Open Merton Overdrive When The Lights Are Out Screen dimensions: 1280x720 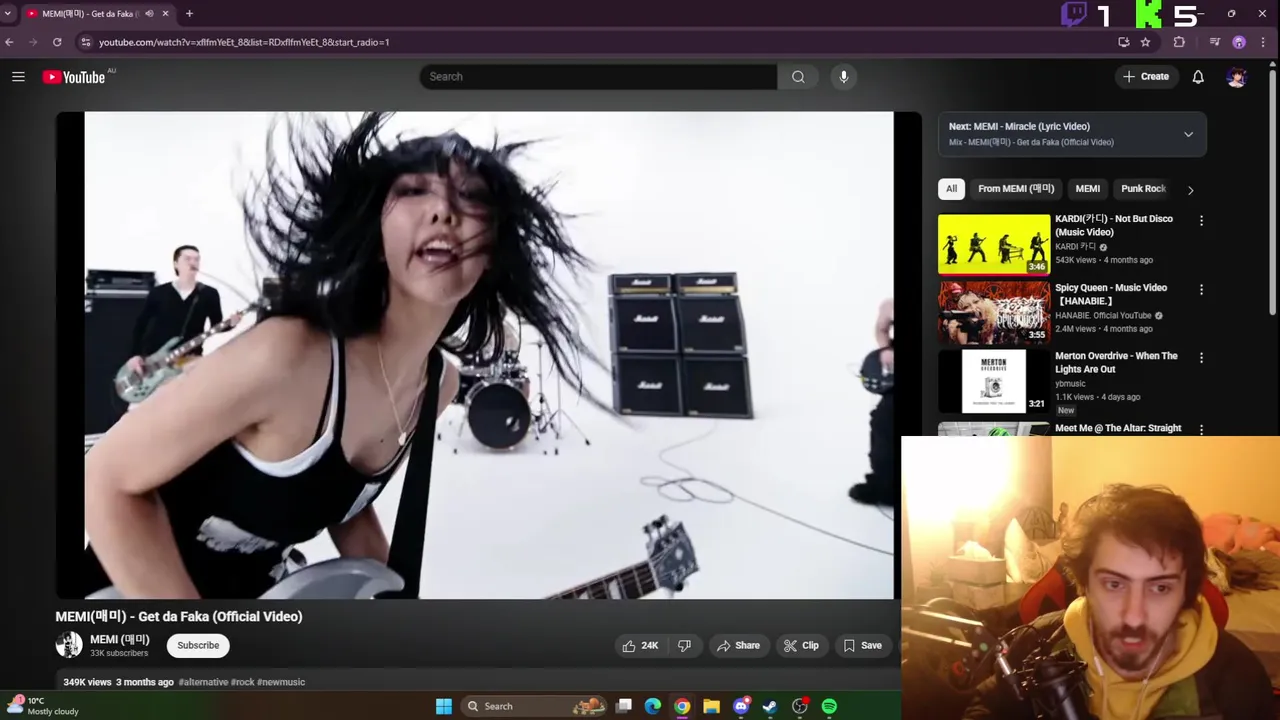[1116, 362]
